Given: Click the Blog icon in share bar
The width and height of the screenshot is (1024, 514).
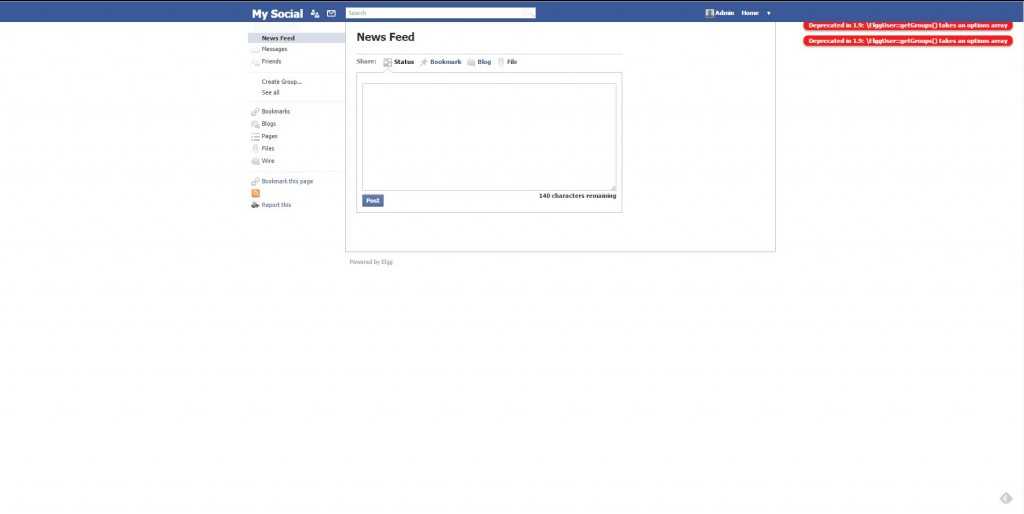Looking at the screenshot, I should [x=471, y=62].
